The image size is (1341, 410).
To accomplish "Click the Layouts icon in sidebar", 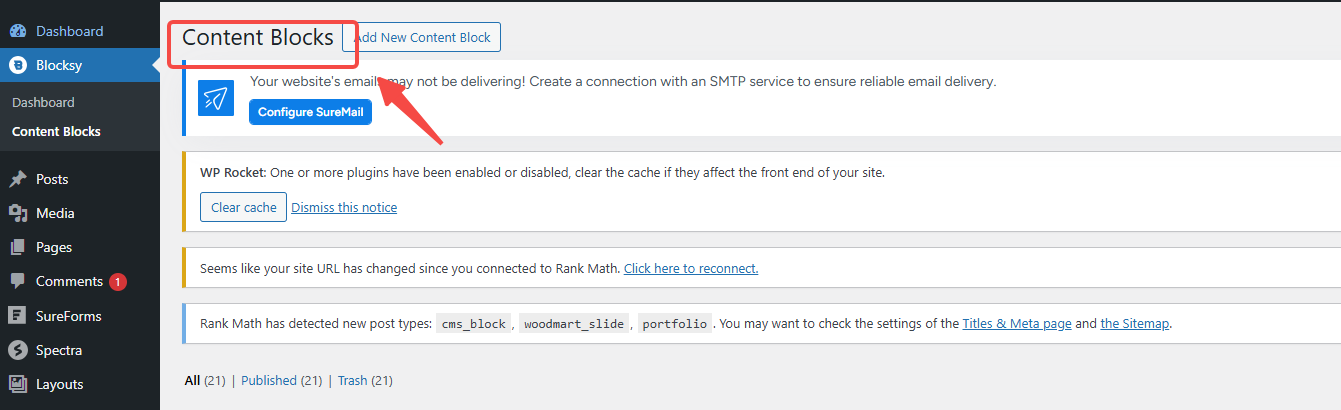I will click(x=17, y=384).
